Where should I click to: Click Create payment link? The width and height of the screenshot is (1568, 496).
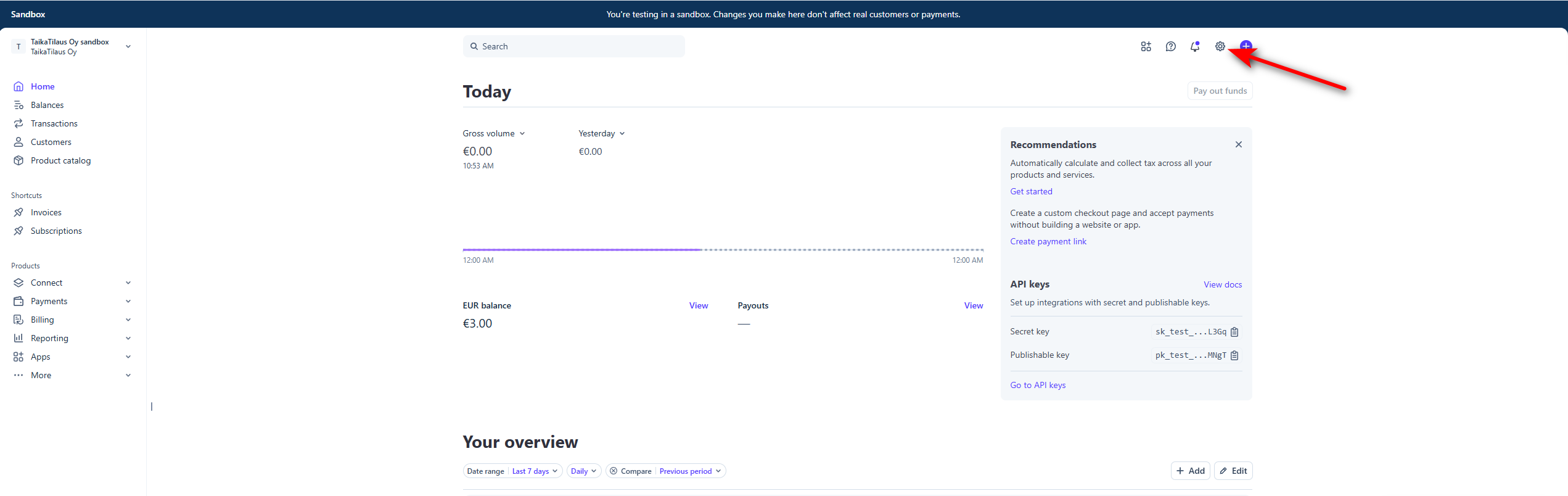[x=1048, y=241]
